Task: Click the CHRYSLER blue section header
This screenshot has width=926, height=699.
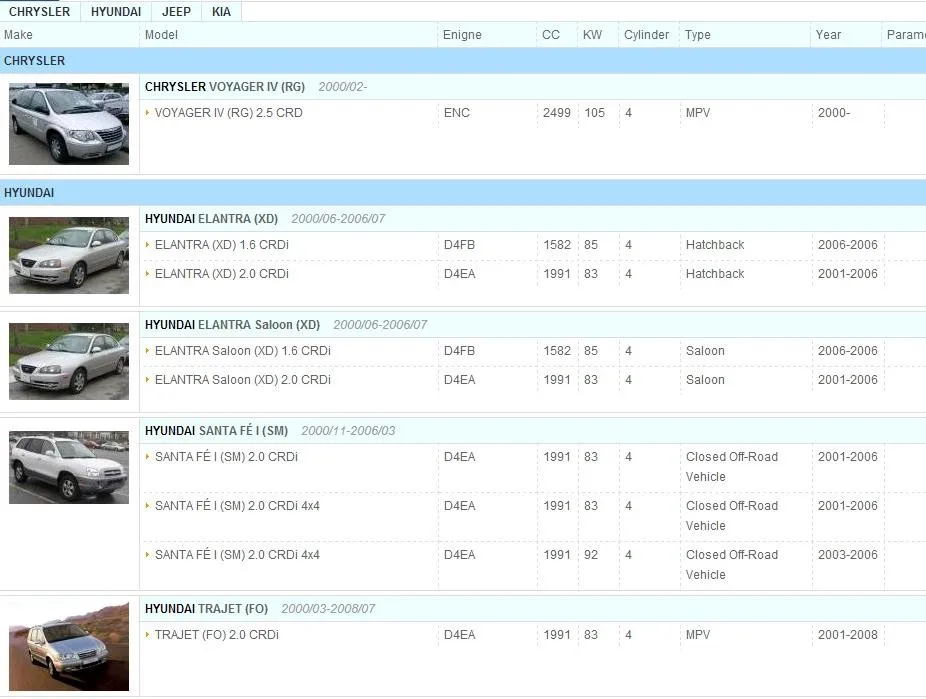Action: pos(463,61)
